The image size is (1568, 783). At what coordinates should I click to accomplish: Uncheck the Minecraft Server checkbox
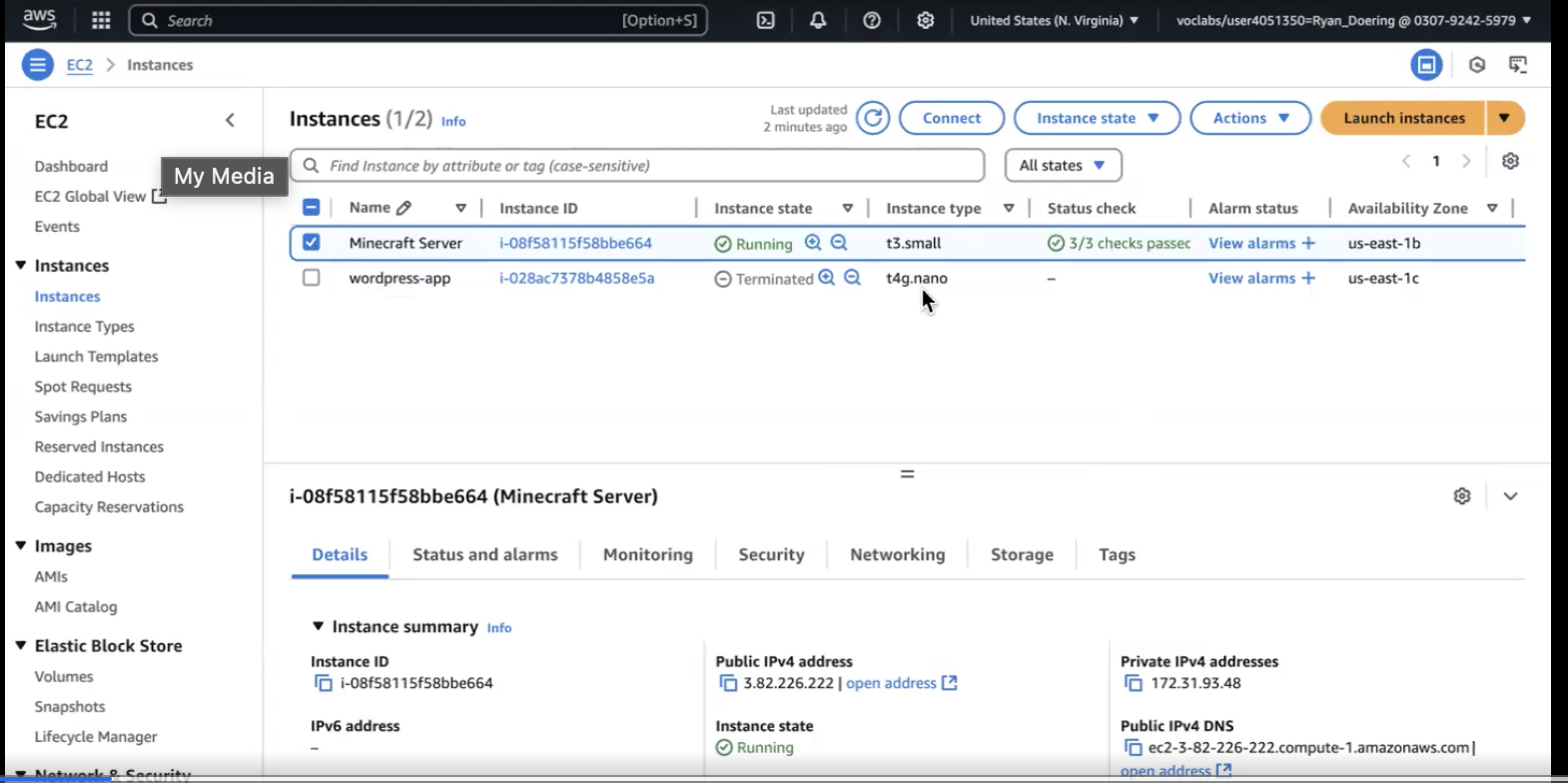point(312,243)
